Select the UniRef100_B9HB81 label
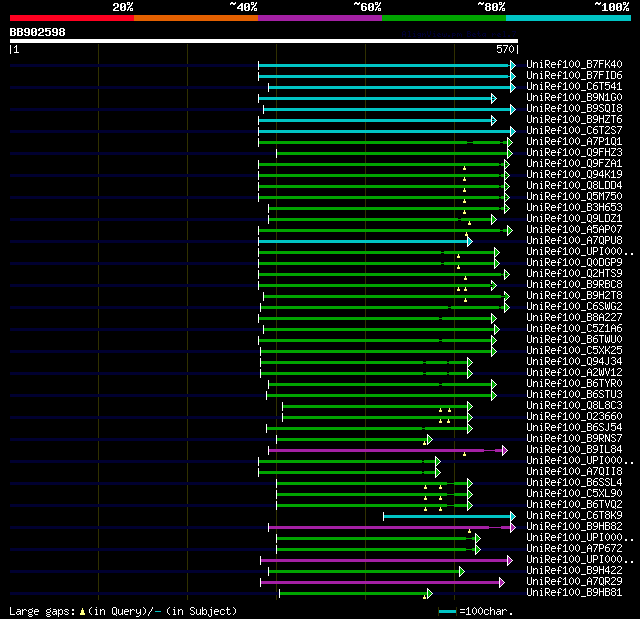 (x=574, y=593)
